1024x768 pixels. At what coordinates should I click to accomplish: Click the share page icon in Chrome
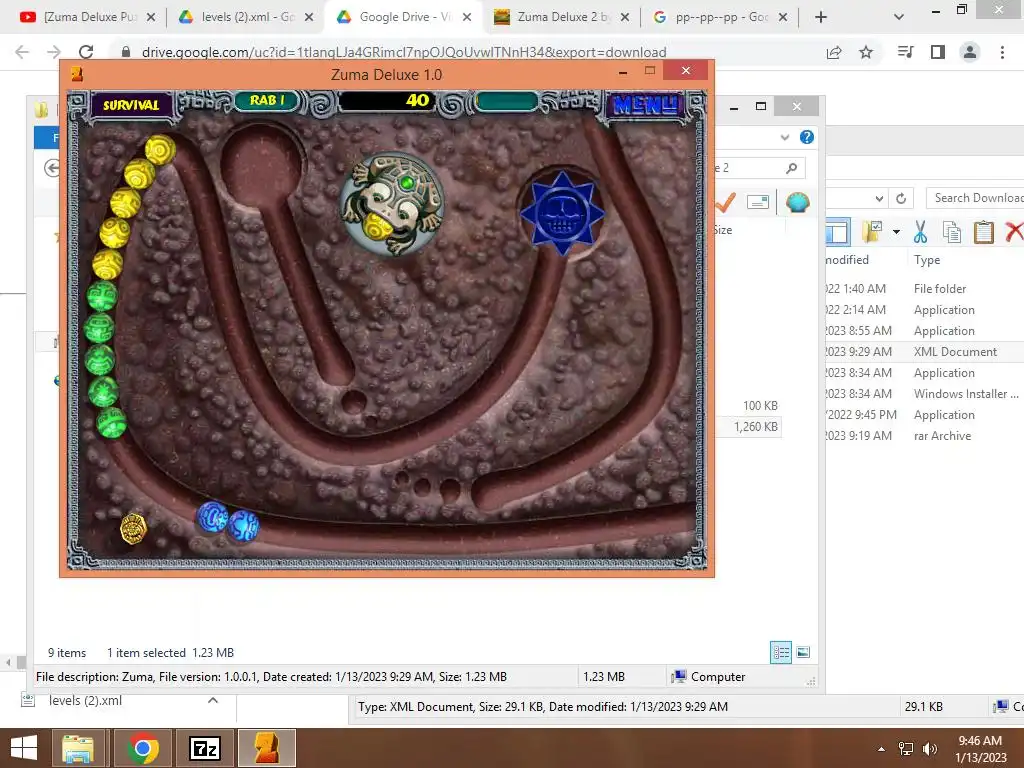pos(834,52)
